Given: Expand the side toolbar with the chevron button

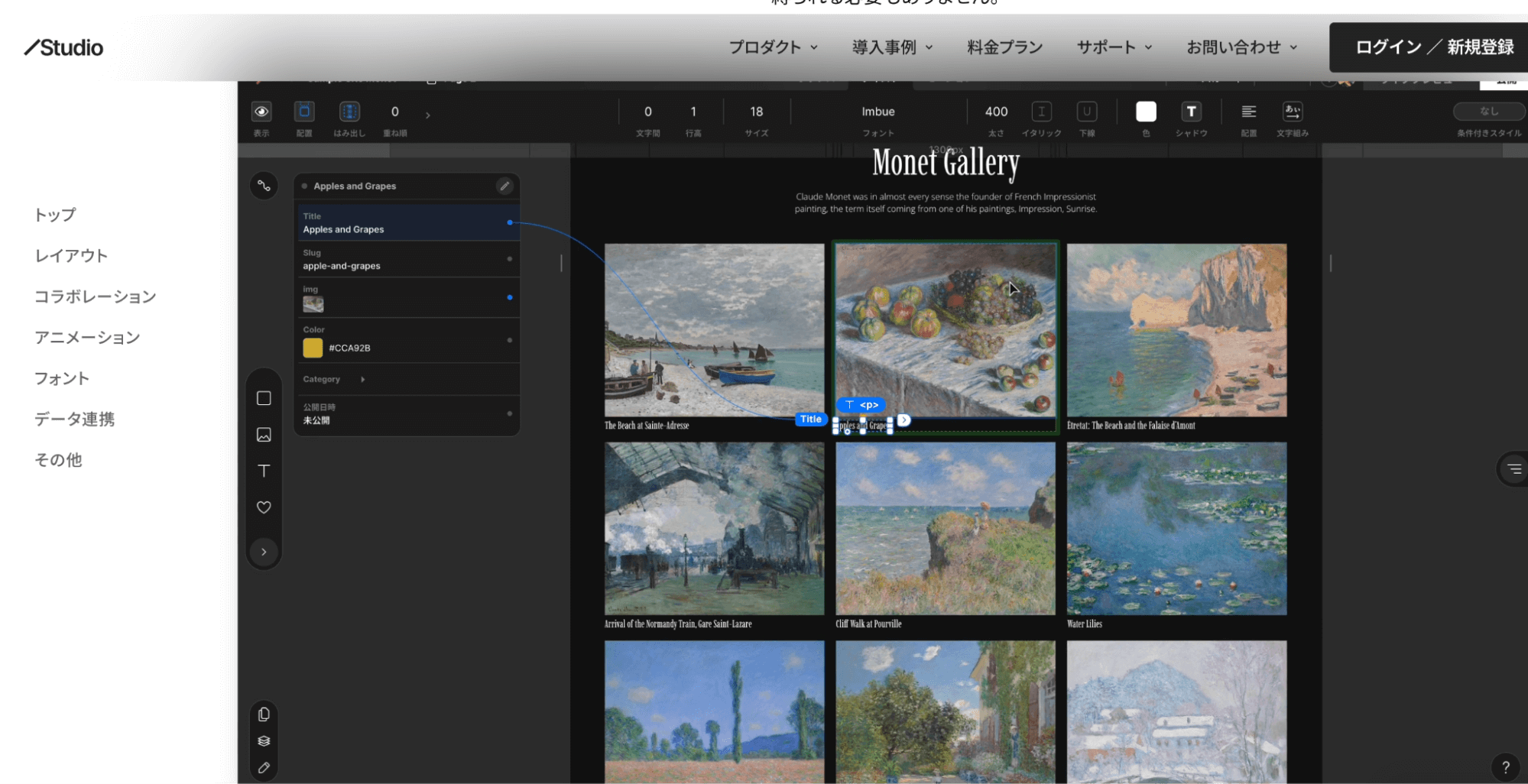Looking at the screenshot, I should pos(264,552).
